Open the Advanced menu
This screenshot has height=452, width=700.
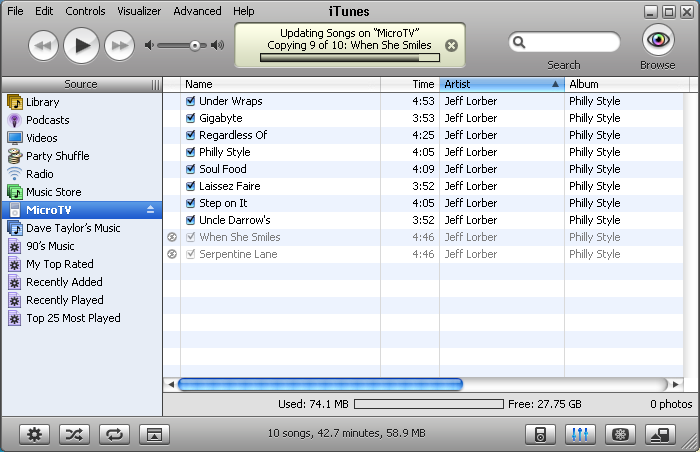[197, 11]
